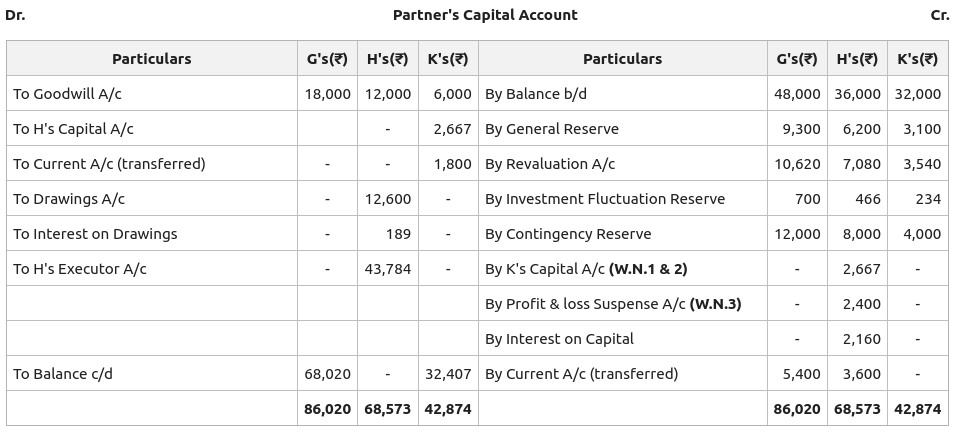The image size is (953, 432).
Task: Select "By Current A/c (transferred)" credit entry
Action: coord(581,374)
